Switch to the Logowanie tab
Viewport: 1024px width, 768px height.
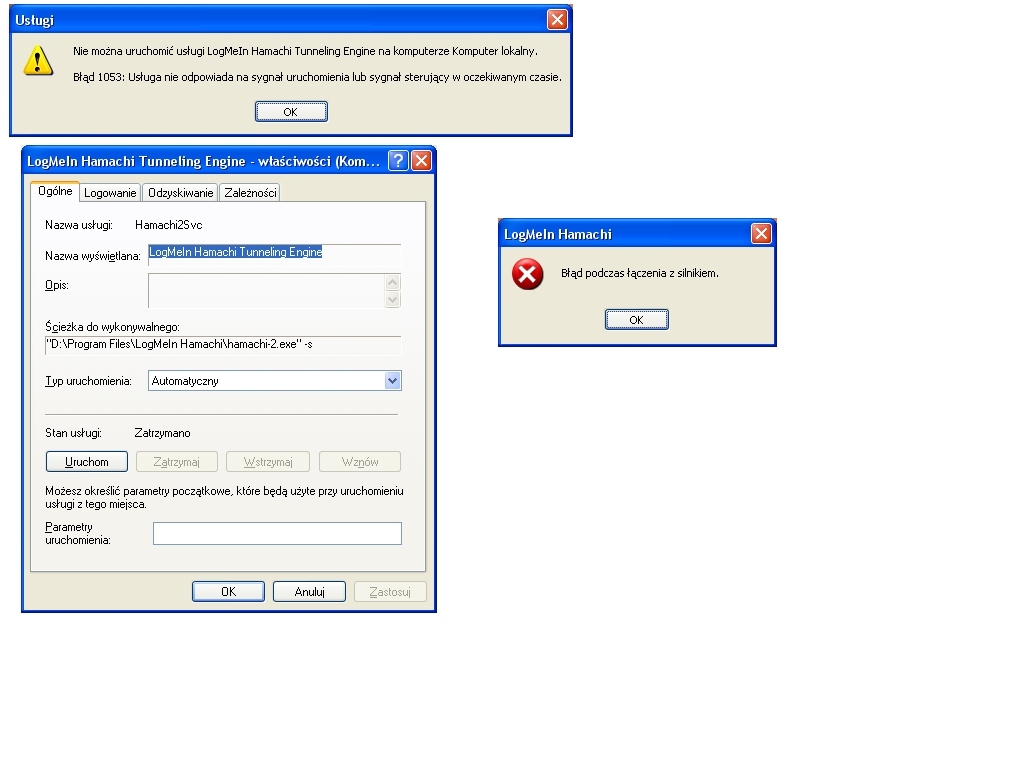110,193
